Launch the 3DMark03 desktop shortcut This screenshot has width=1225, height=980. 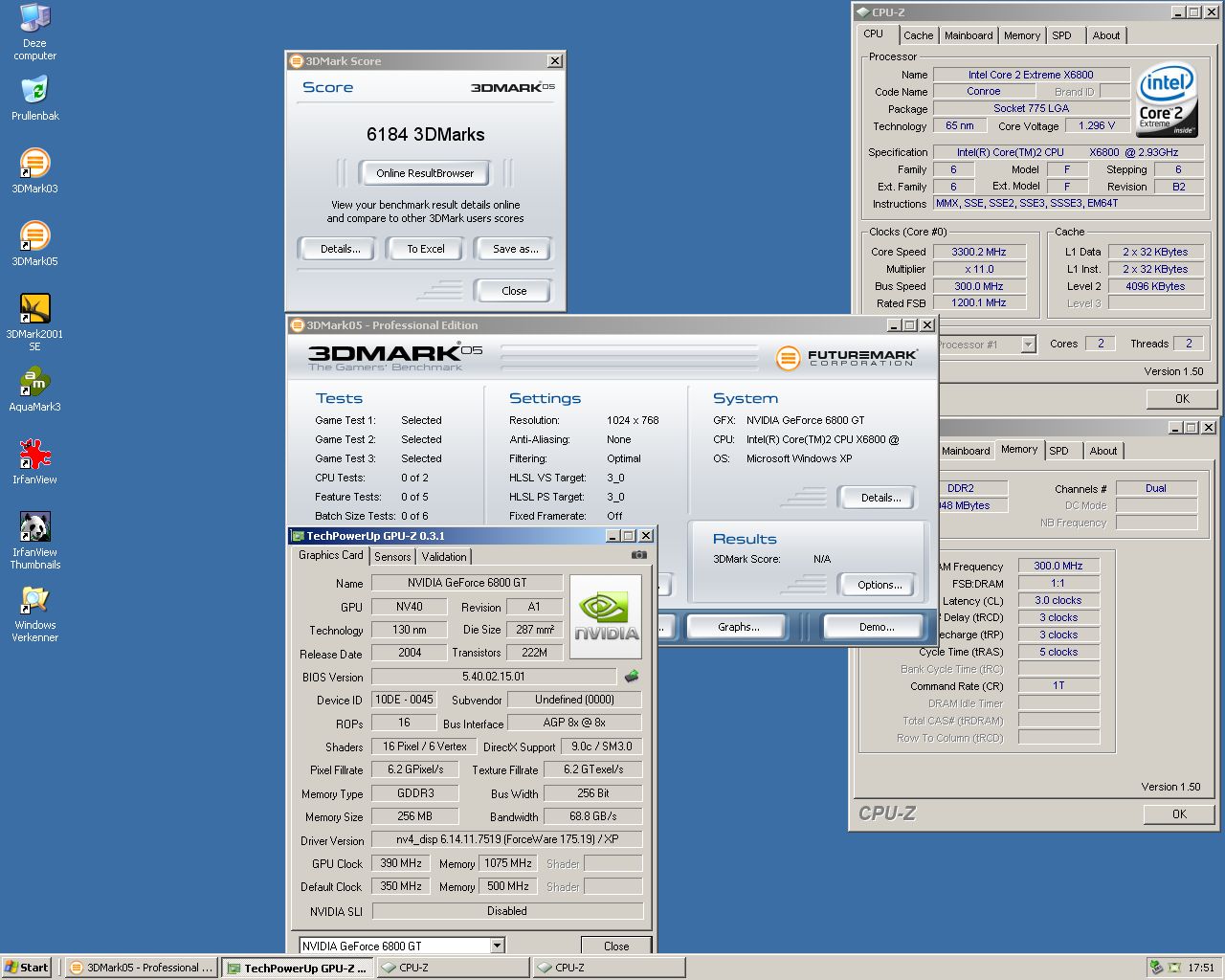pos(34,171)
